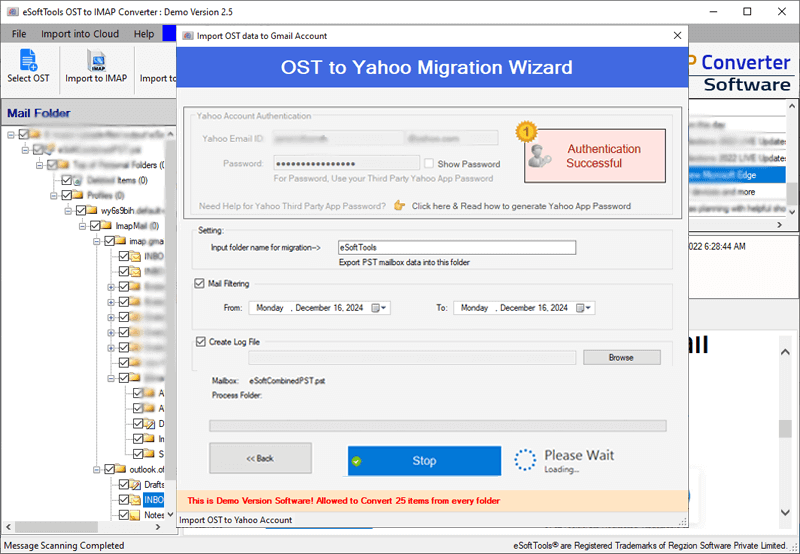The height and width of the screenshot is (554, 800).
Task: Uncheck the outlook folder checkbox in tree
Action: 109,469
